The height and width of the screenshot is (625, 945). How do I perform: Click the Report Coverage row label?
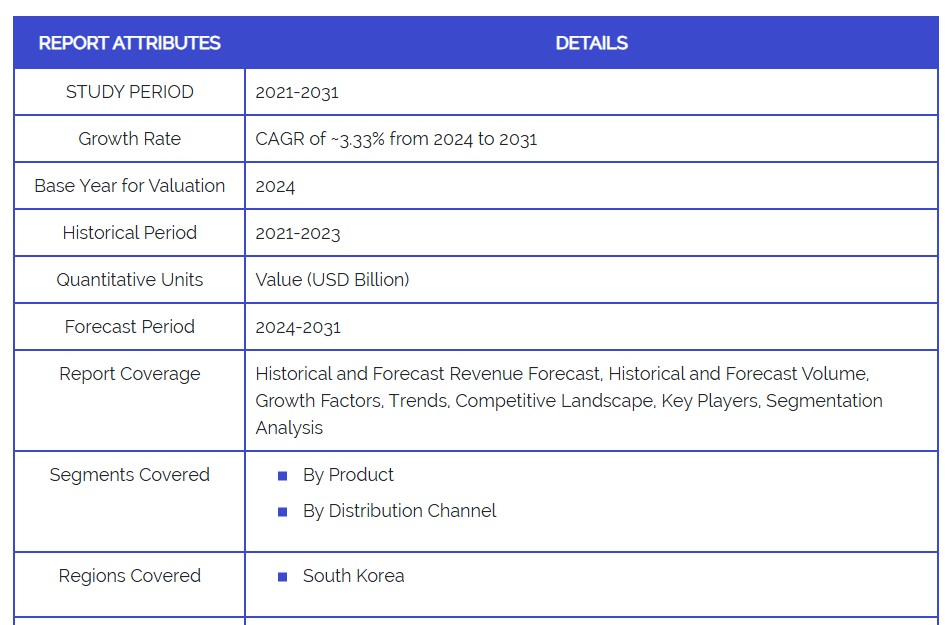tap(129, 374)
